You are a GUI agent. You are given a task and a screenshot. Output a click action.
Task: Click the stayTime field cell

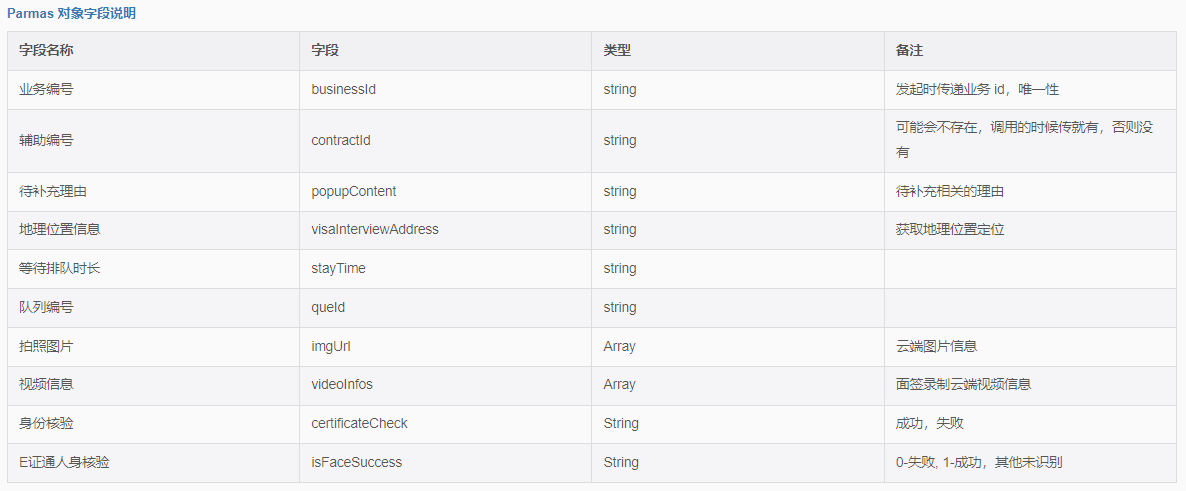point(446,269)
